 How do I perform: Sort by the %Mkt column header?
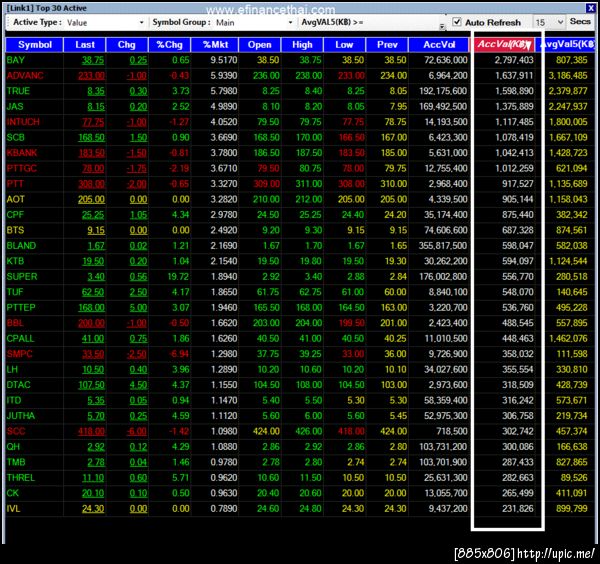215,45
